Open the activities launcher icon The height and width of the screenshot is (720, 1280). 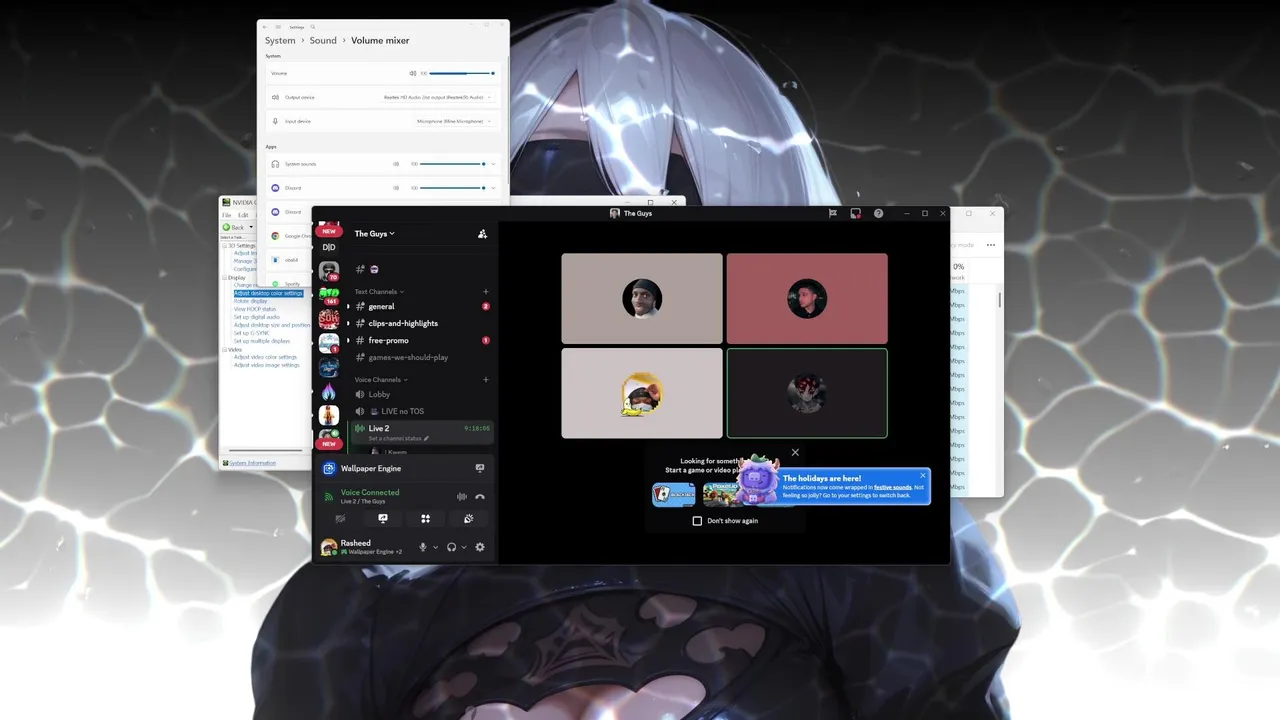(426, 519)
